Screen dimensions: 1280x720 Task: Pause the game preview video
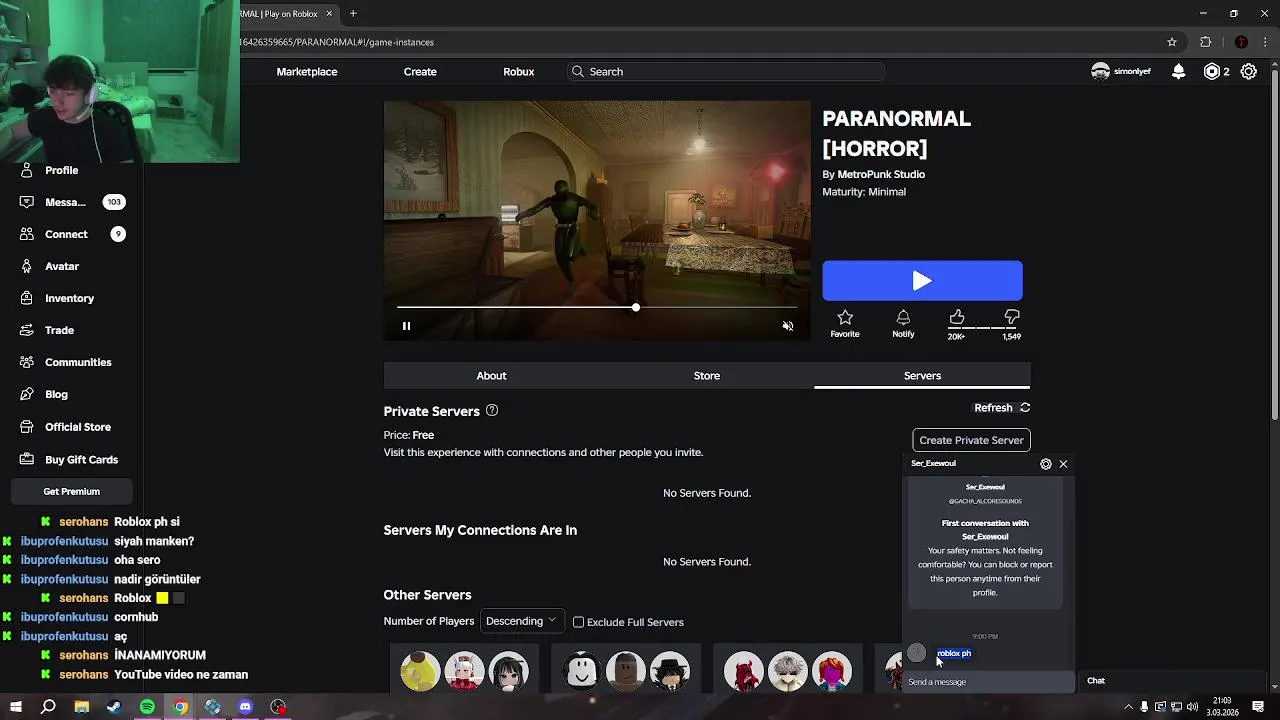[406, 326]
